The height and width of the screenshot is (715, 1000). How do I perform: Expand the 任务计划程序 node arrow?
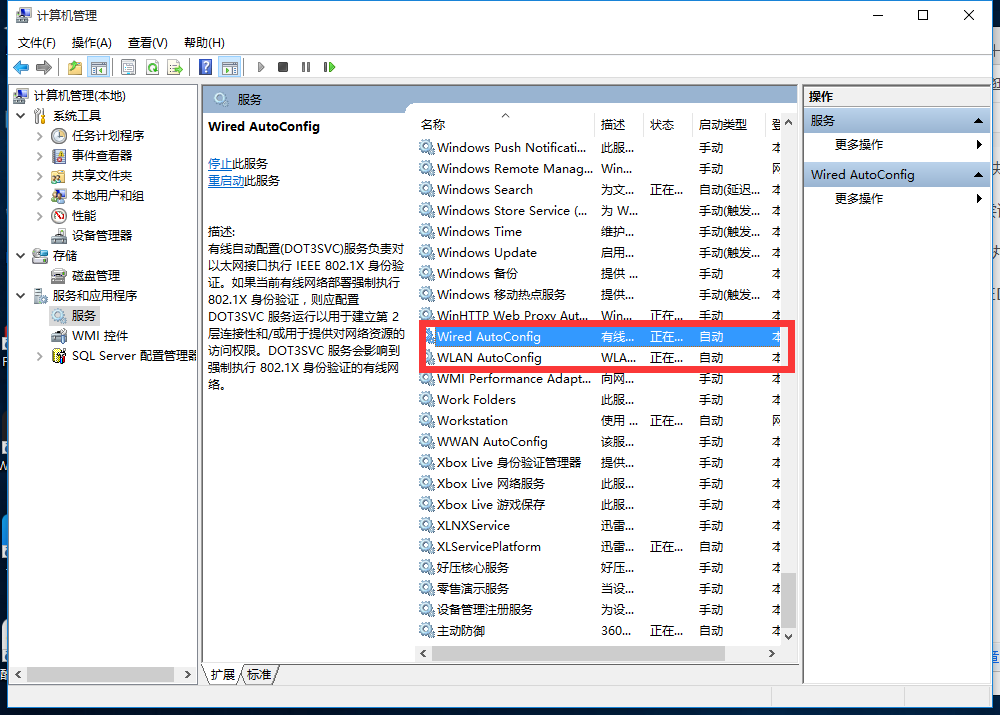point(40,136)
